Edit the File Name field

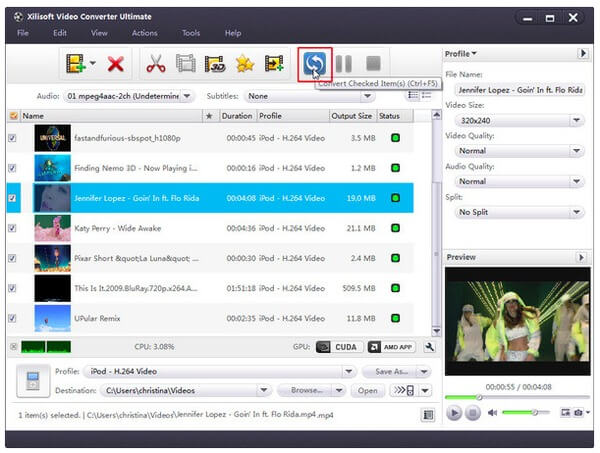coord(520,90)
